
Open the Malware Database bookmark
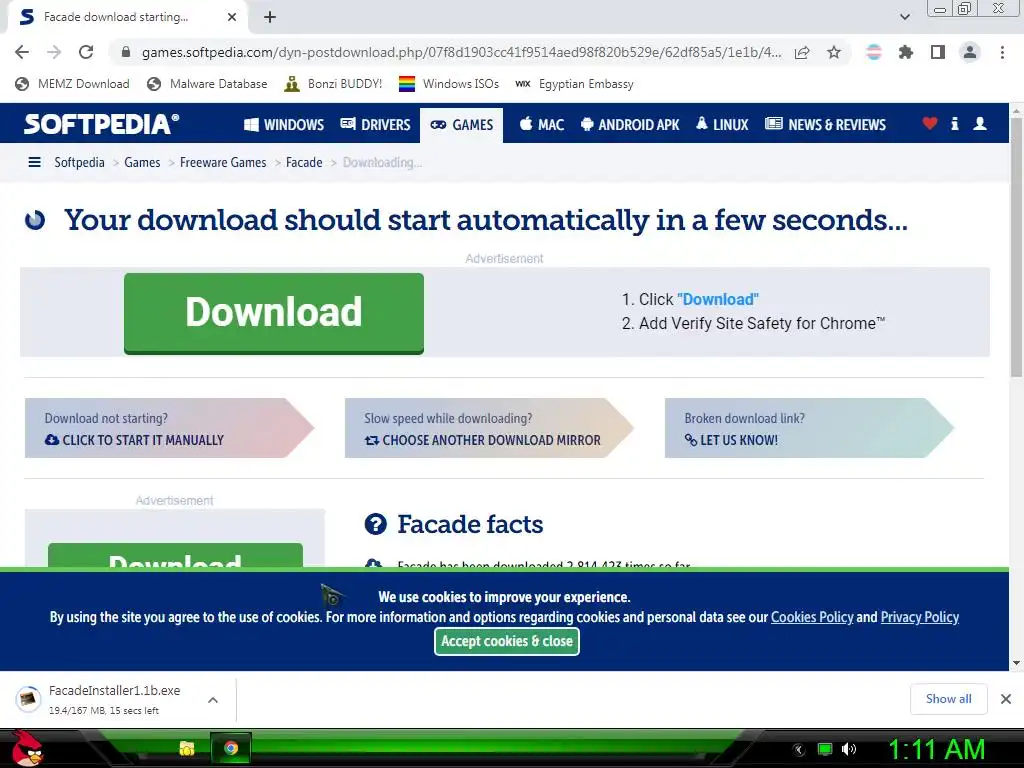[x=207, y=84]
